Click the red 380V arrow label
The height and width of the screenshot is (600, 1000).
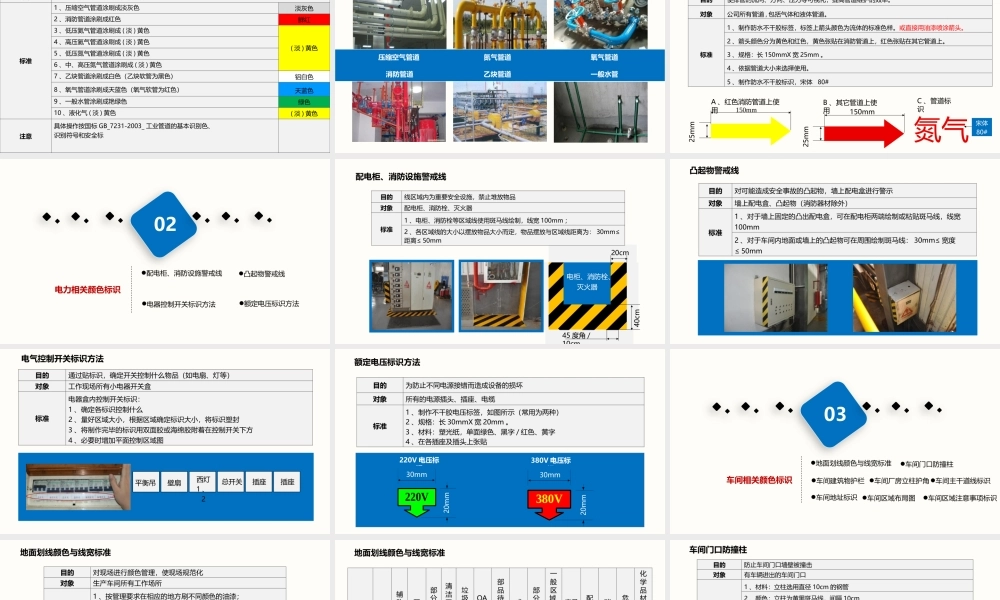[x=549, y=503]
